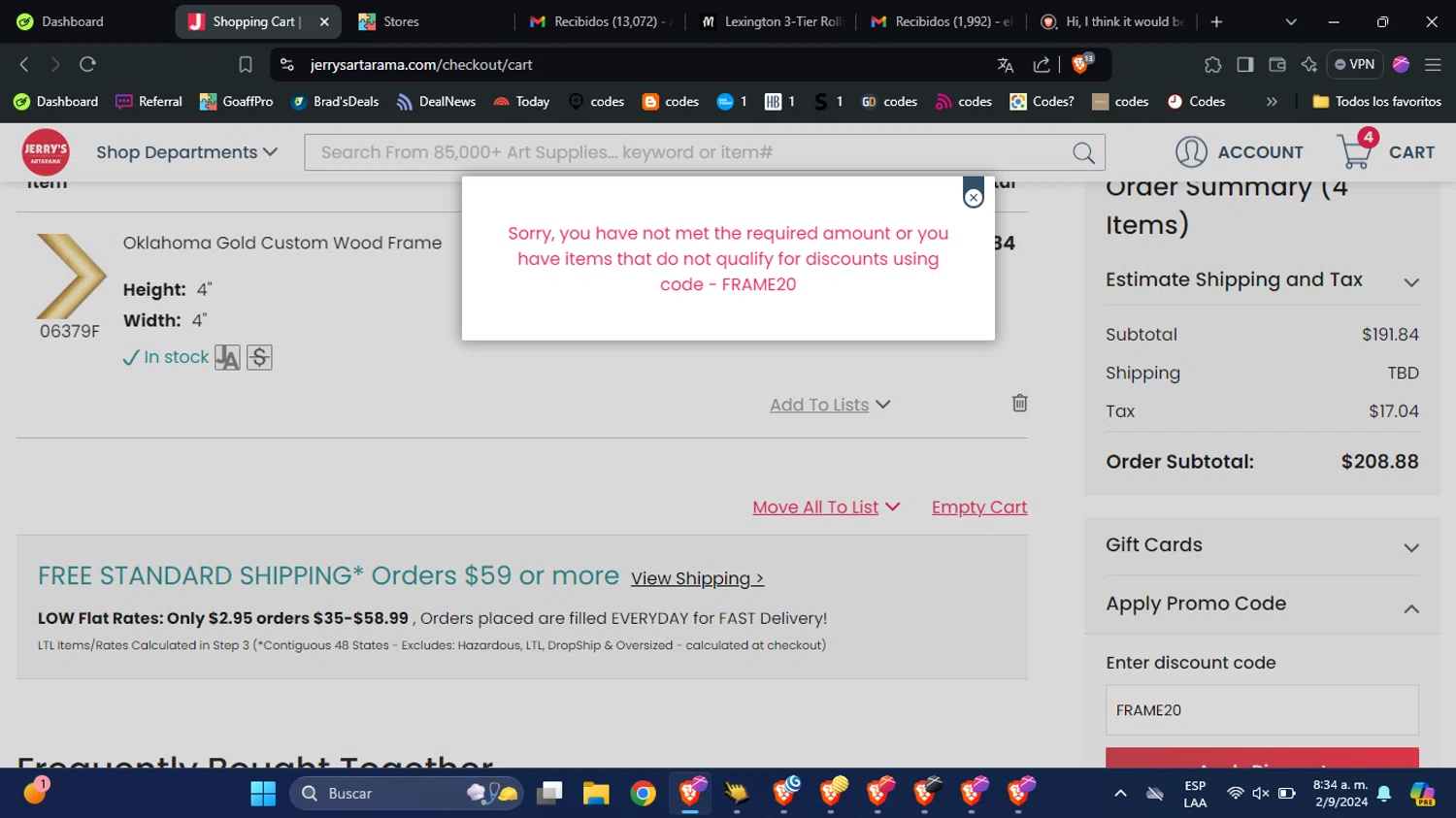Open the Windows Start menu
Image resolution: width=1456 pixels, height=818 pixels.
tap(263, 794)
